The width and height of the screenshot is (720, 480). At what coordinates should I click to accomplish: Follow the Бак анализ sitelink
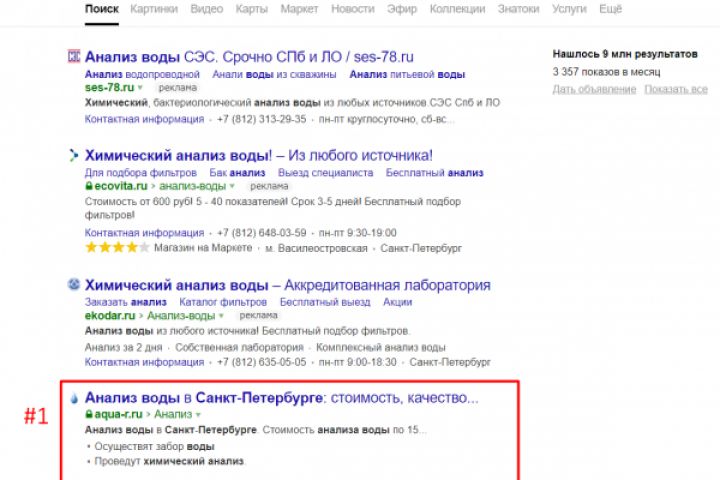[237, 173]
